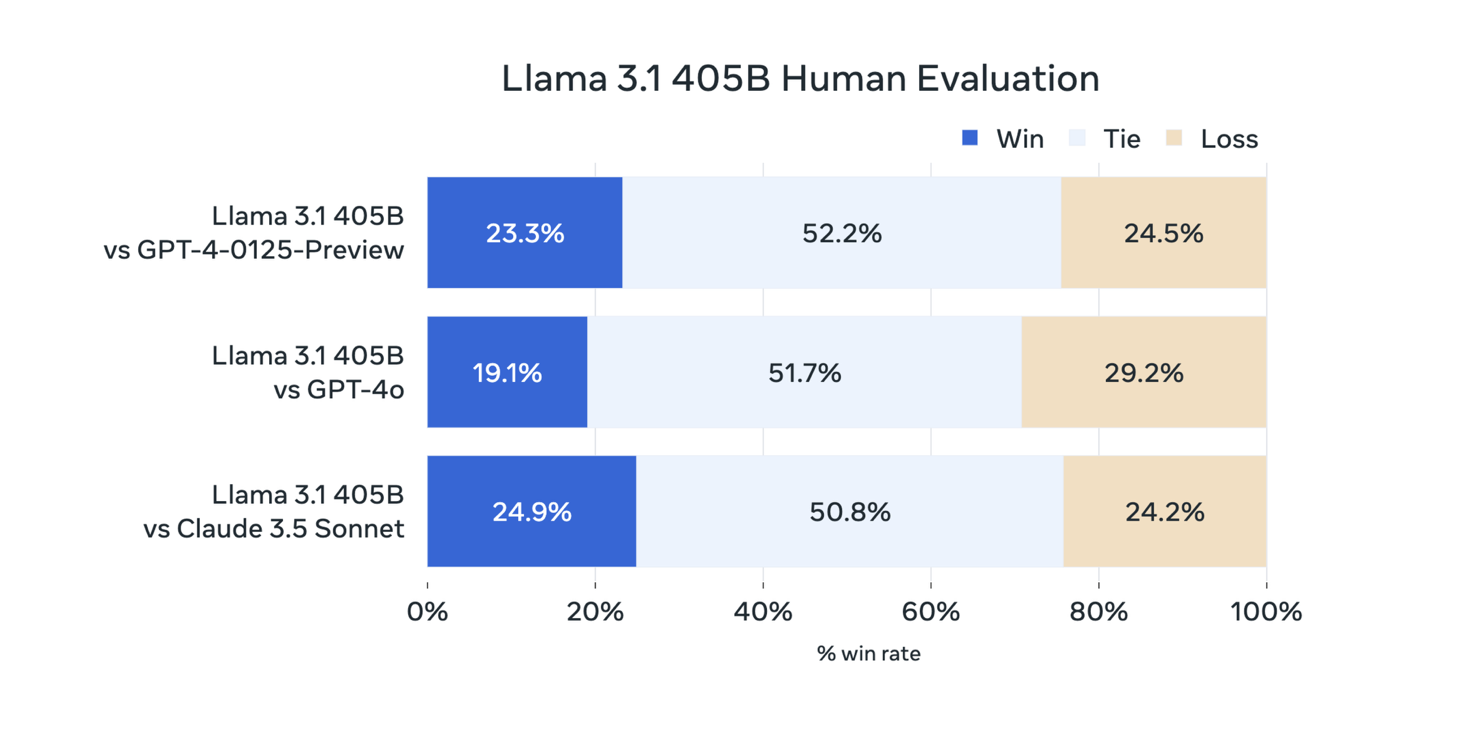Click the beige Loss legend swatch
This screenshot has width=1480, height=740.
(1175, 138)
